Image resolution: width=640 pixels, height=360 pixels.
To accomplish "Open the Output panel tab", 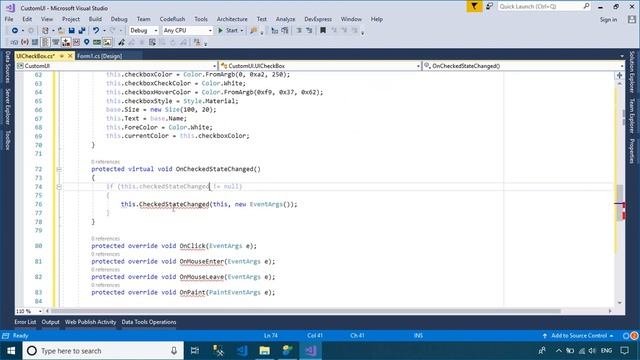I will click(x=51, y=322).
